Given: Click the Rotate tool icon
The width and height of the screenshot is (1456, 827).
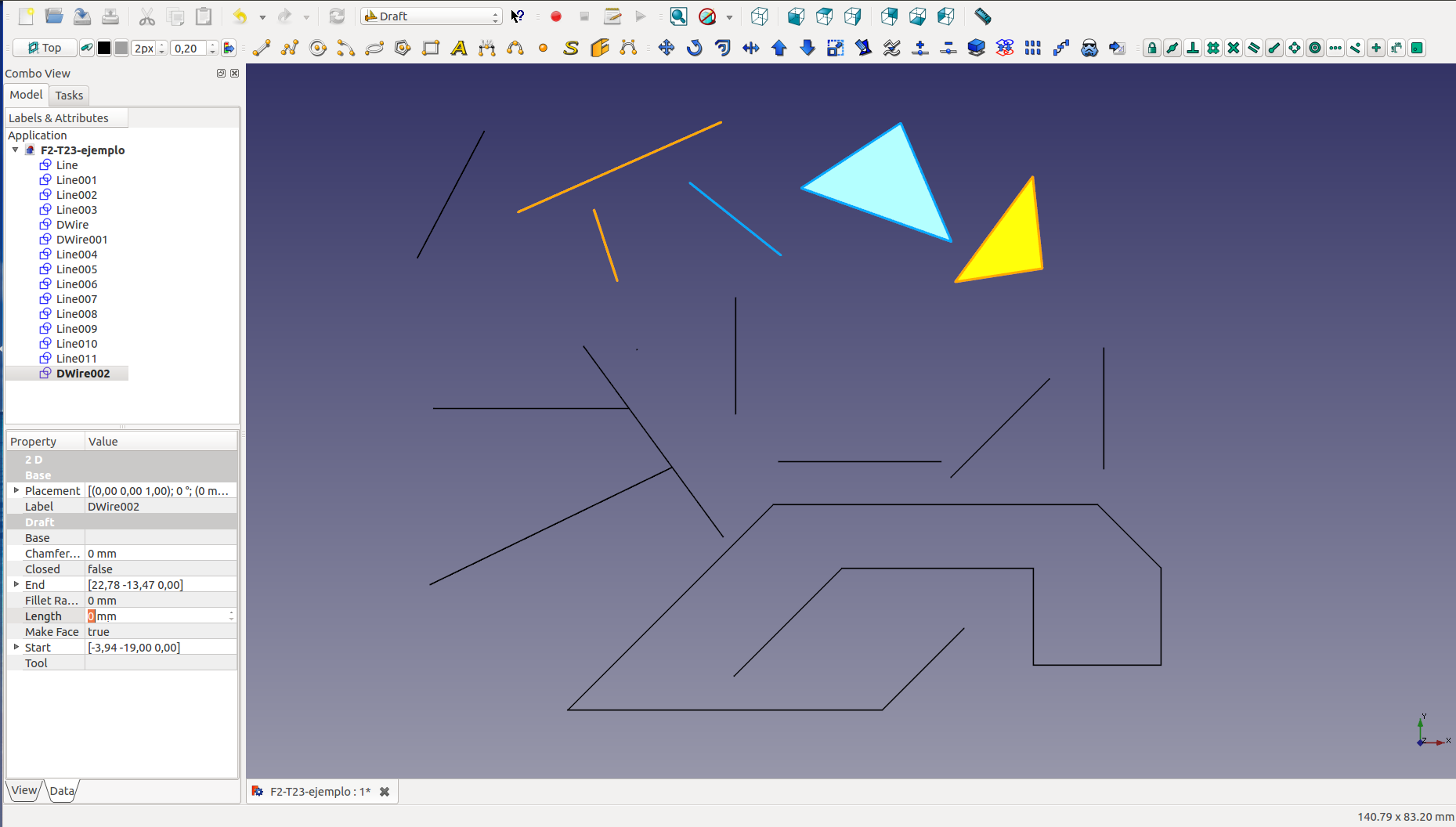Looking at the screenshot, I should click(x=695, y=49).
